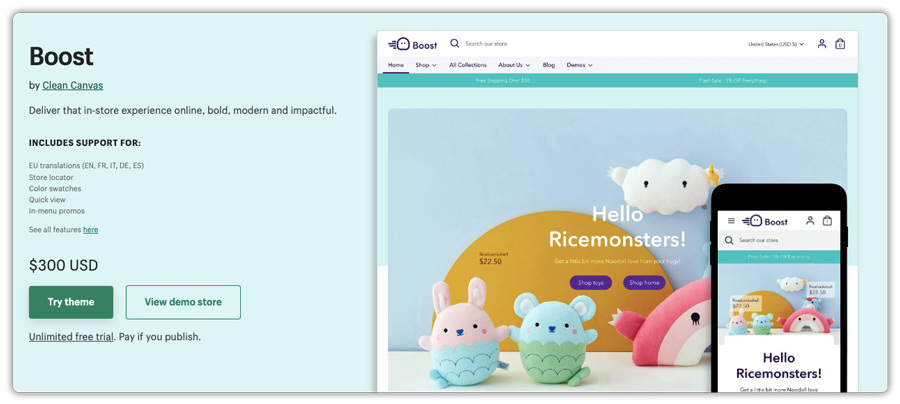This screenshot has width=900, height=404.
Task: Click the Try theme button
Action: click(x=71, y=302)
